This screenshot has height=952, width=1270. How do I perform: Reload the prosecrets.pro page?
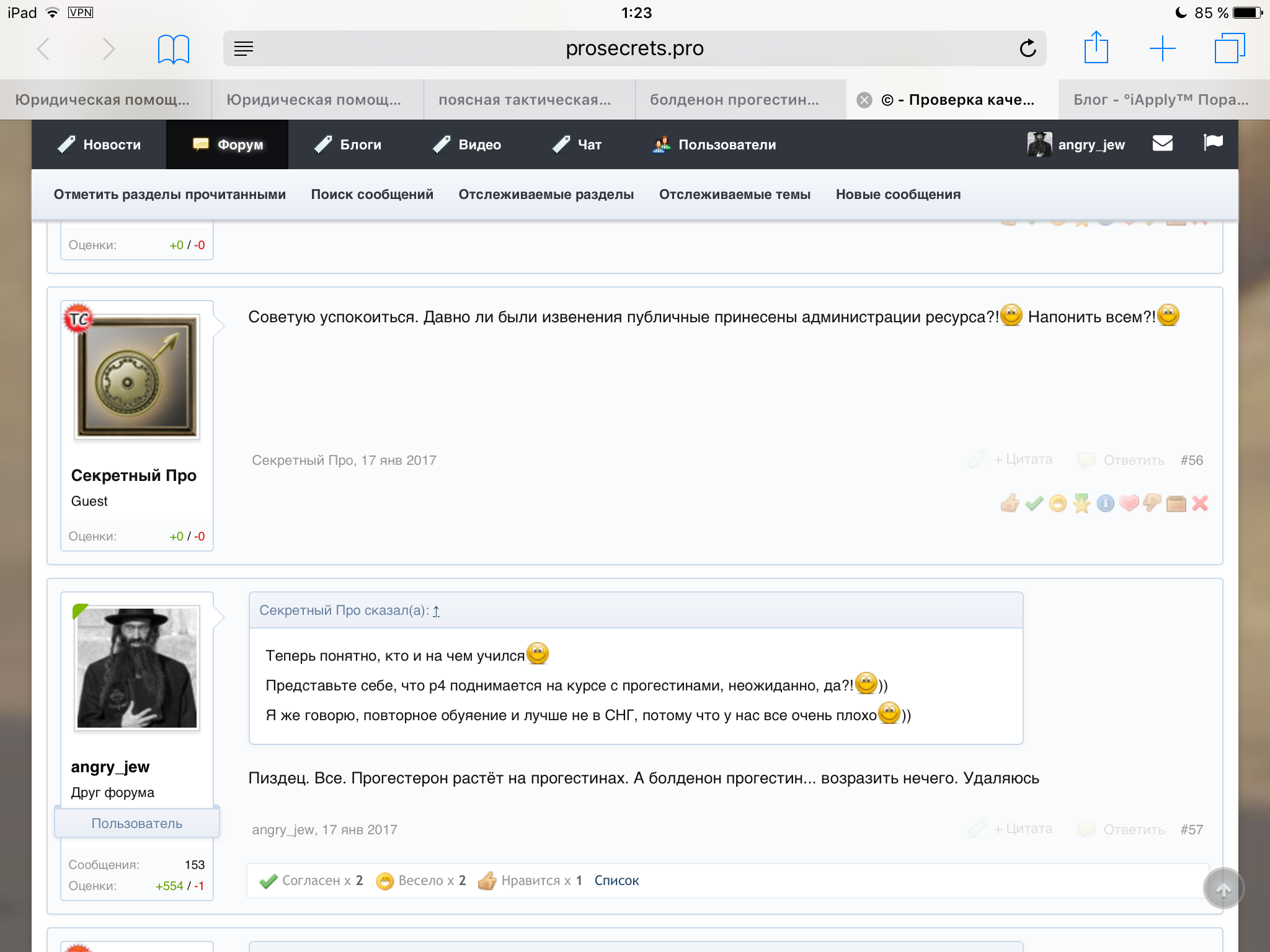click(x=1028, y=48)
